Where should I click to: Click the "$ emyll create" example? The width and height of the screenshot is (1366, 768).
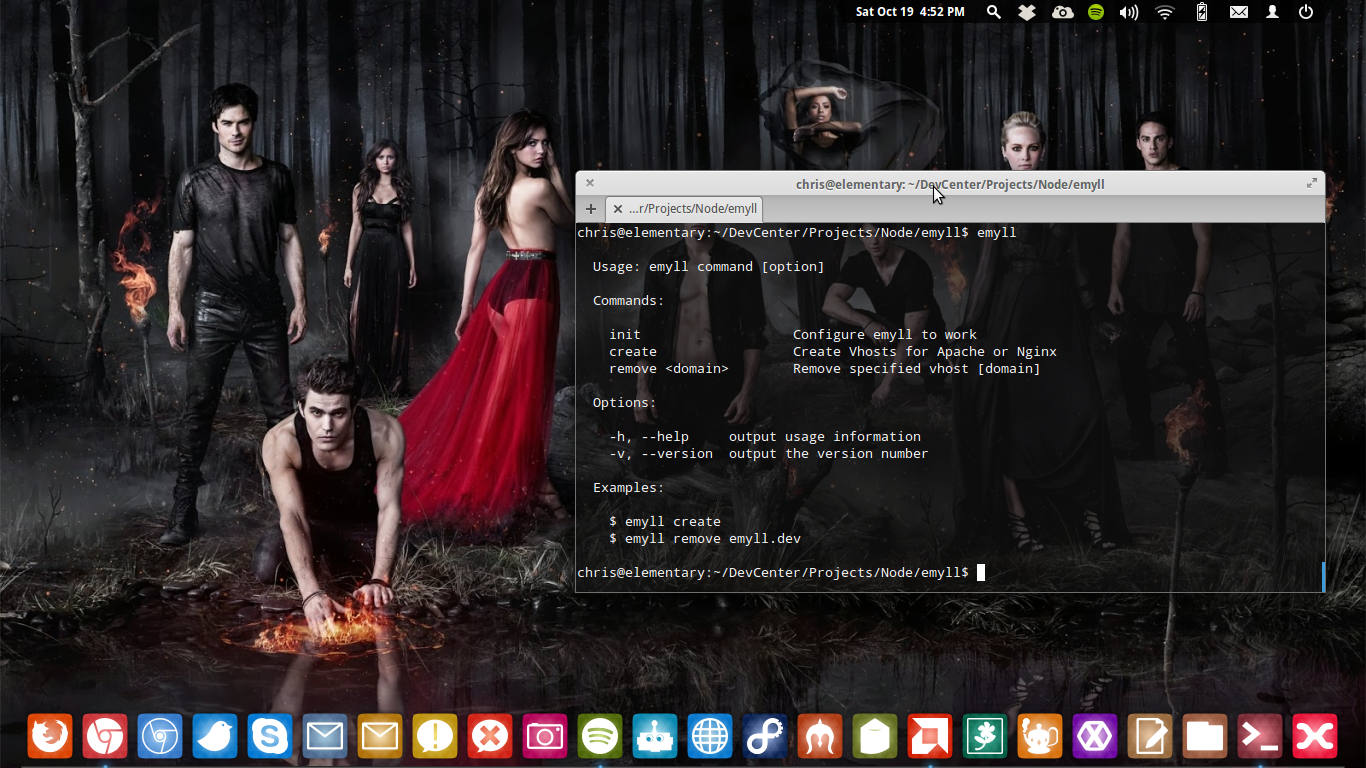coord(665,522)
